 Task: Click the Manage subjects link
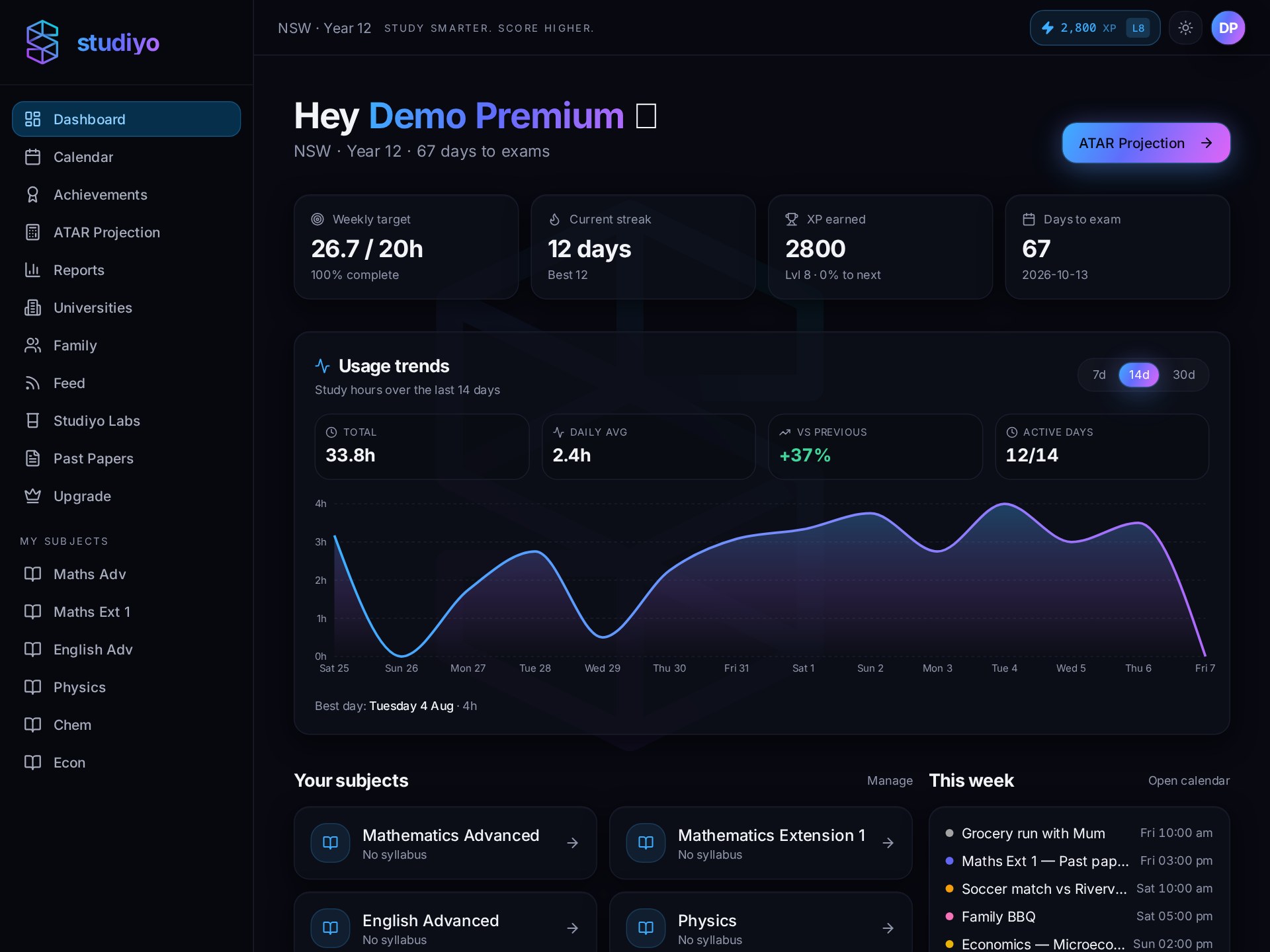click(890, 781)
